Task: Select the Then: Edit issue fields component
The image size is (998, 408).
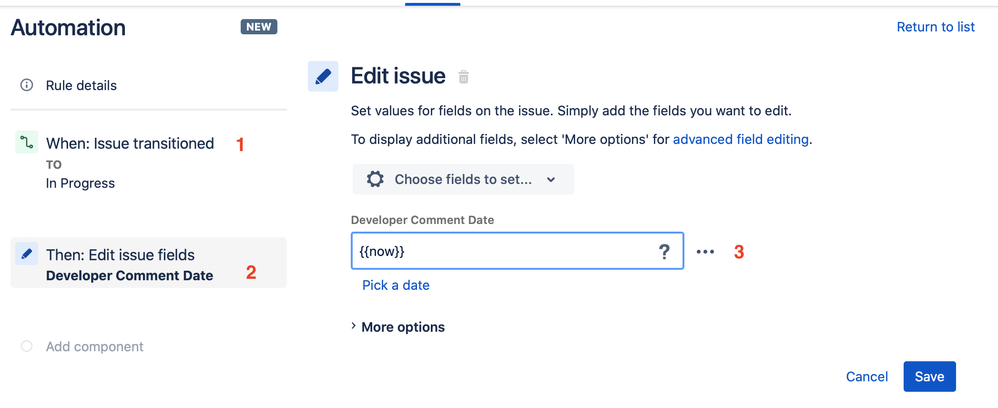Action: [148, 263]
